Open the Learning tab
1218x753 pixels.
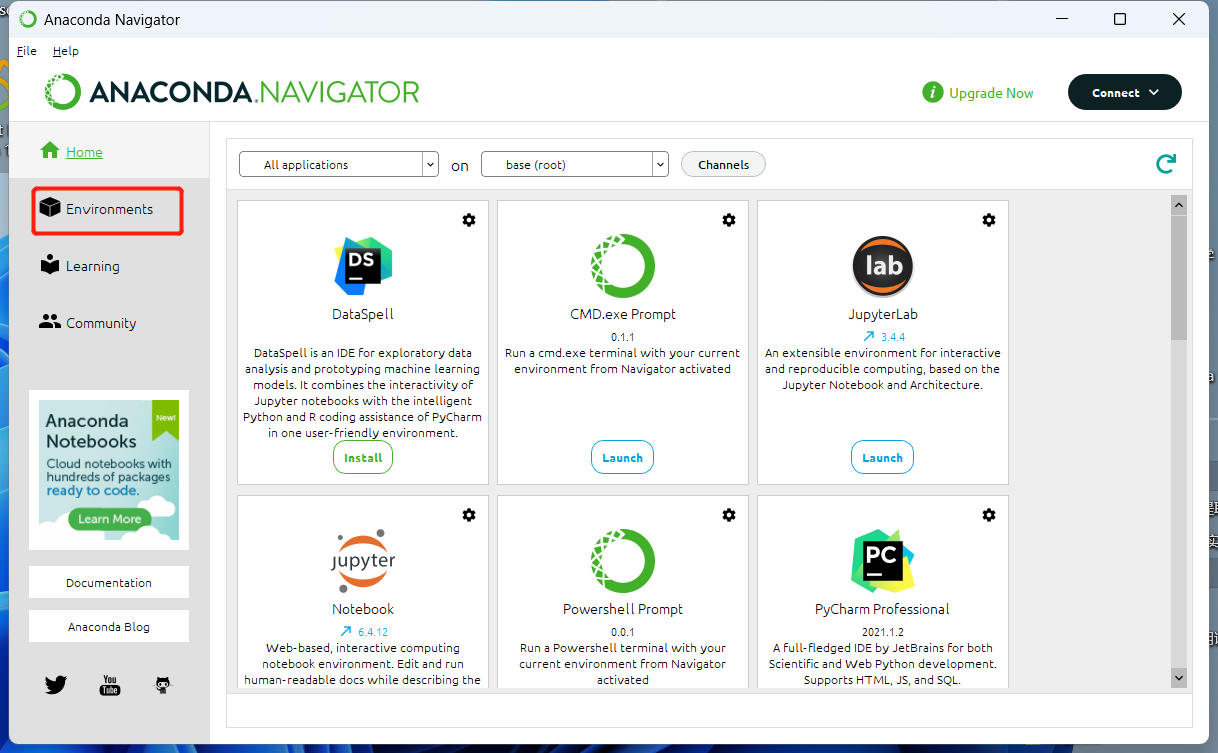pyautogui.click(x=80, y=266)
